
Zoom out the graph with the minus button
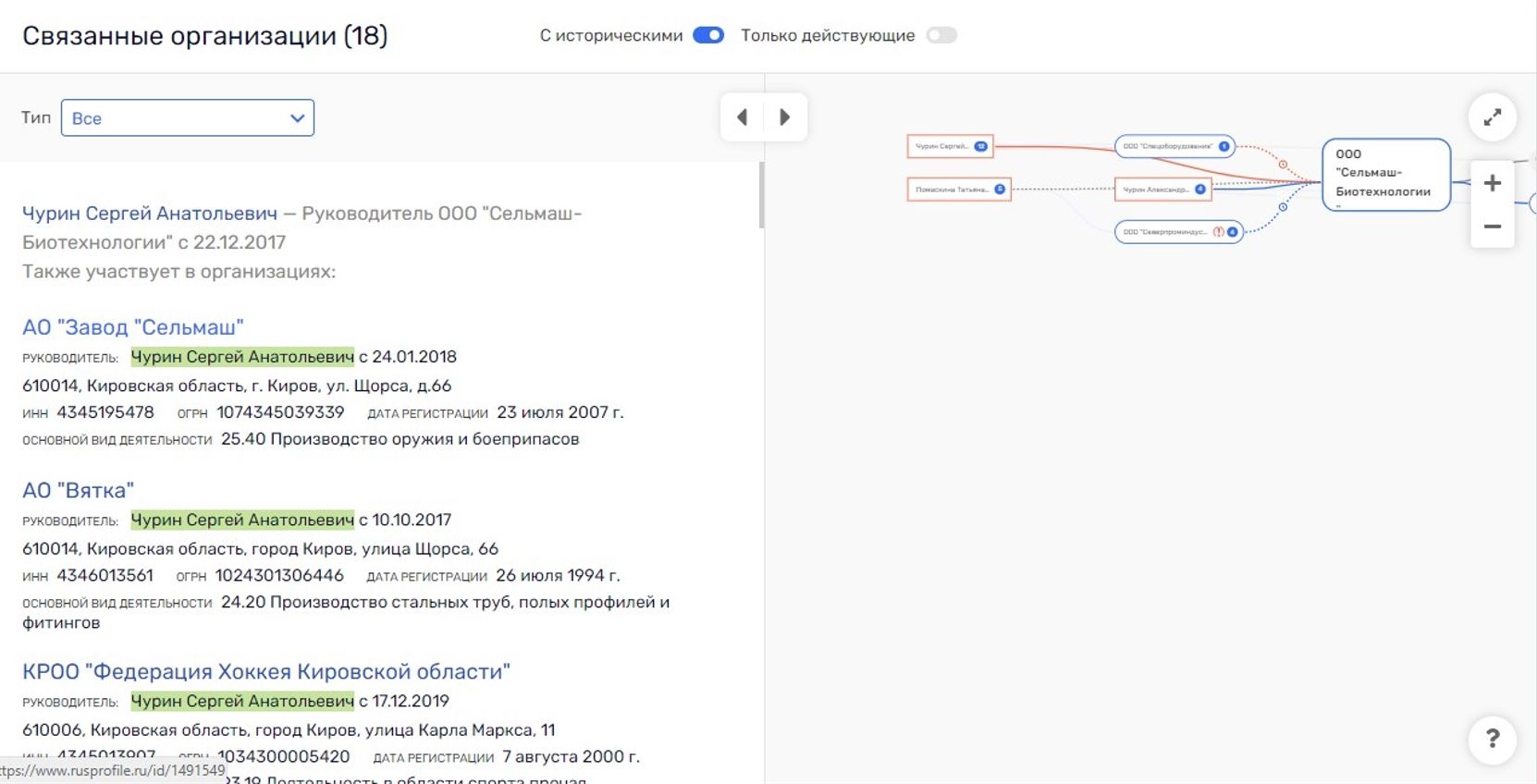point(1492,227)
